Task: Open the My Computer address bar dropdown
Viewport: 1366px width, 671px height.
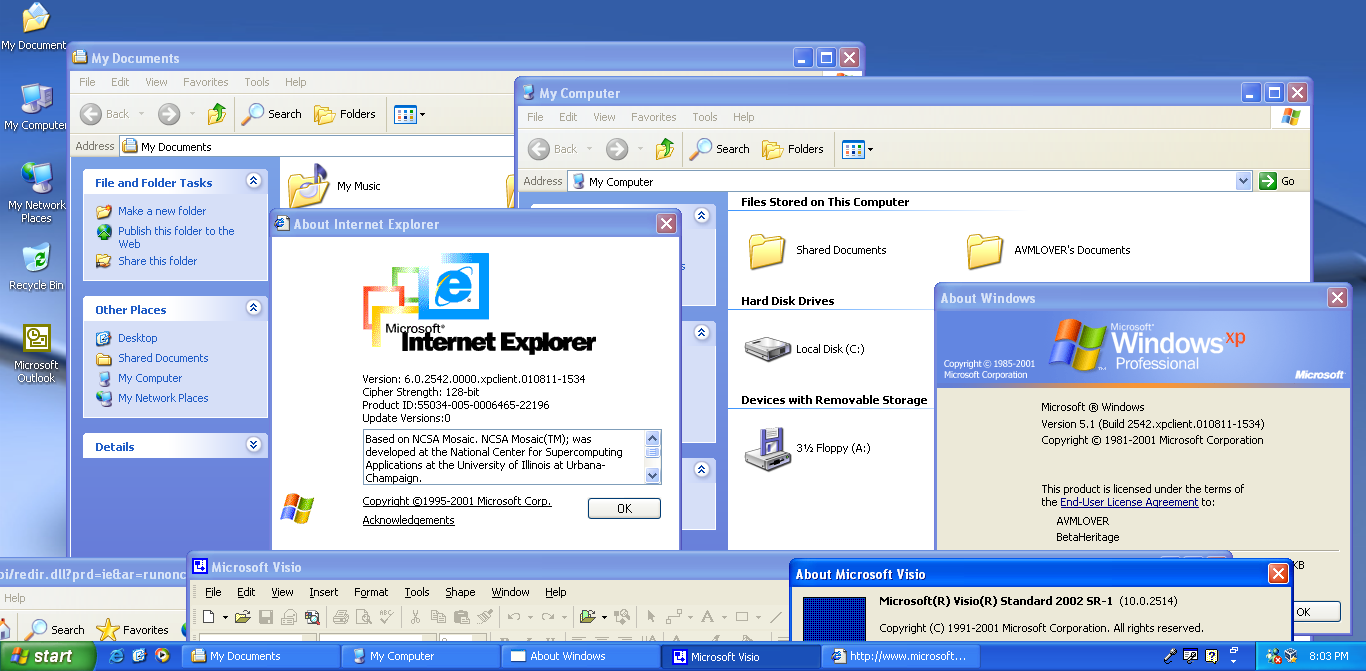Action: (x=1244, y=181)
